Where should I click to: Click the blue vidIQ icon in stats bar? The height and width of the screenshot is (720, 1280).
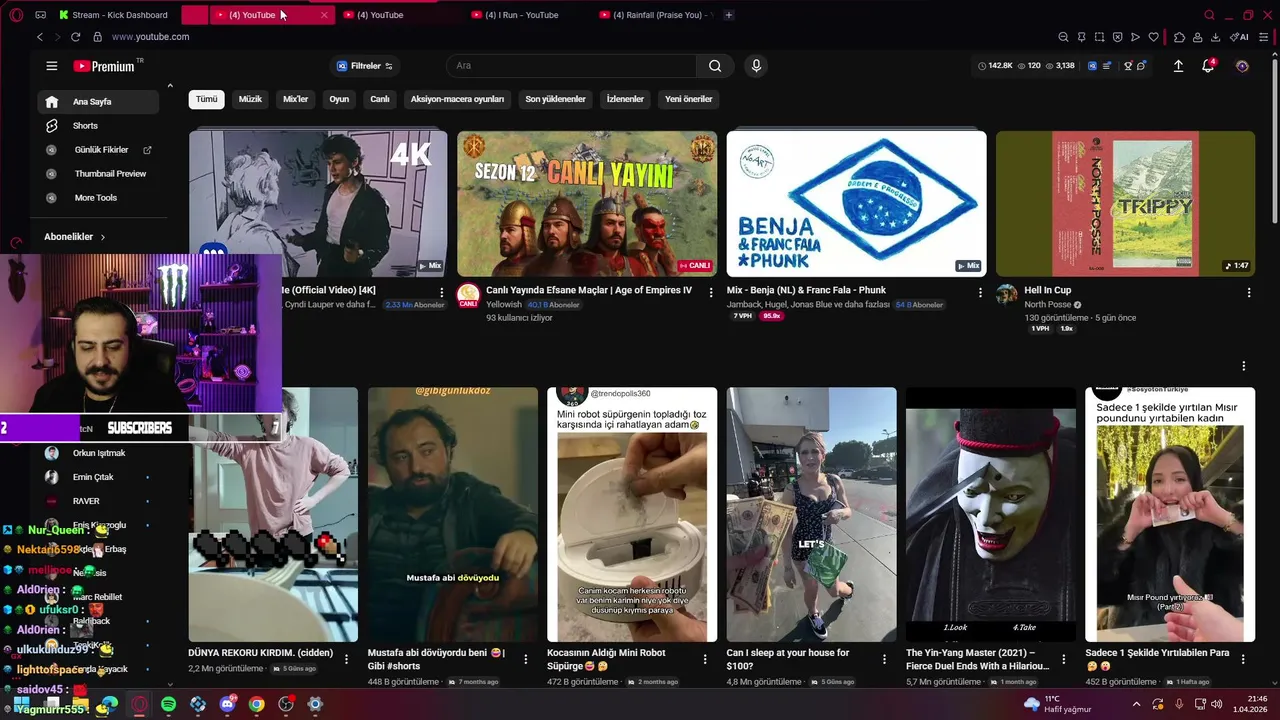1092,66
